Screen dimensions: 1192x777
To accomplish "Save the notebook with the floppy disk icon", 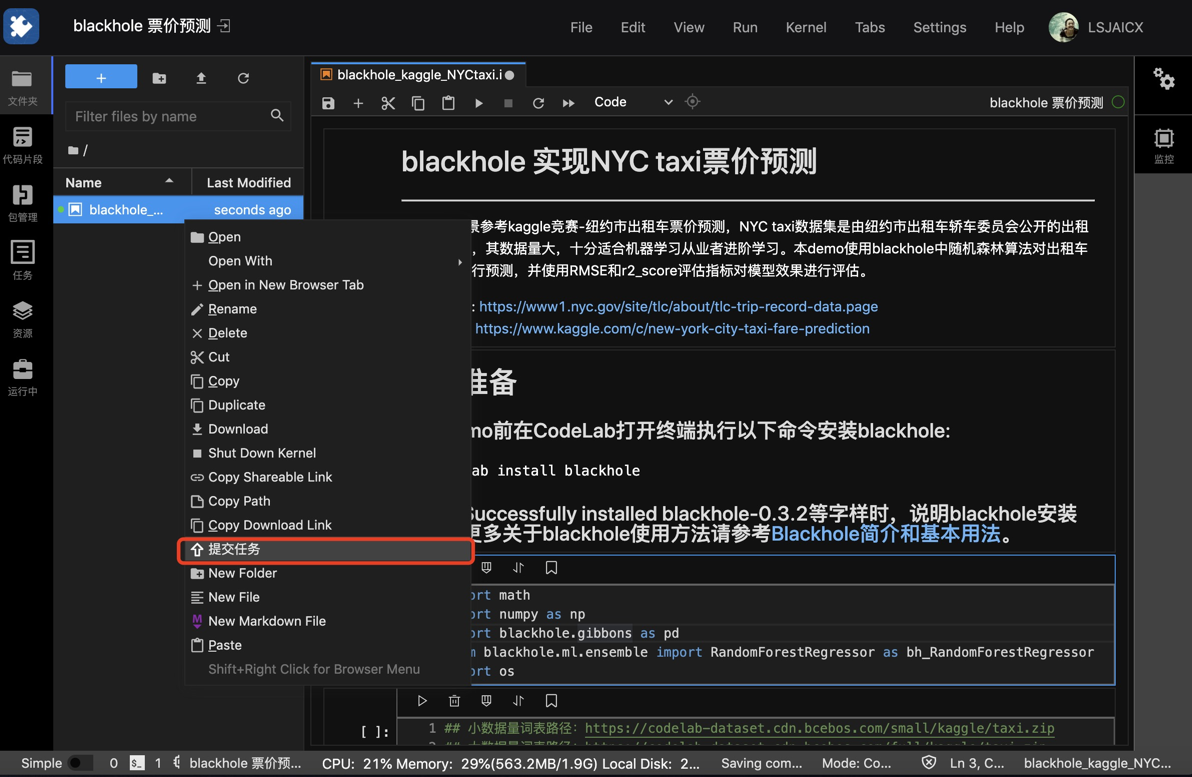I will click(x=328, y=103).
